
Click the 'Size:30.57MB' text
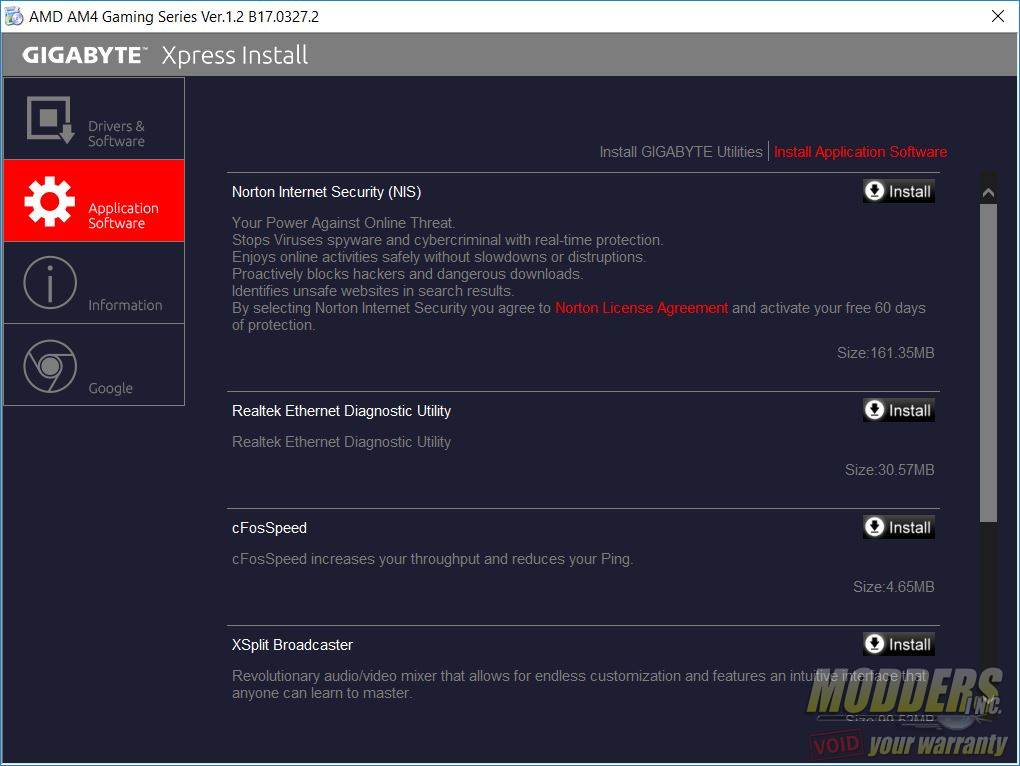(x=889, y=469)
